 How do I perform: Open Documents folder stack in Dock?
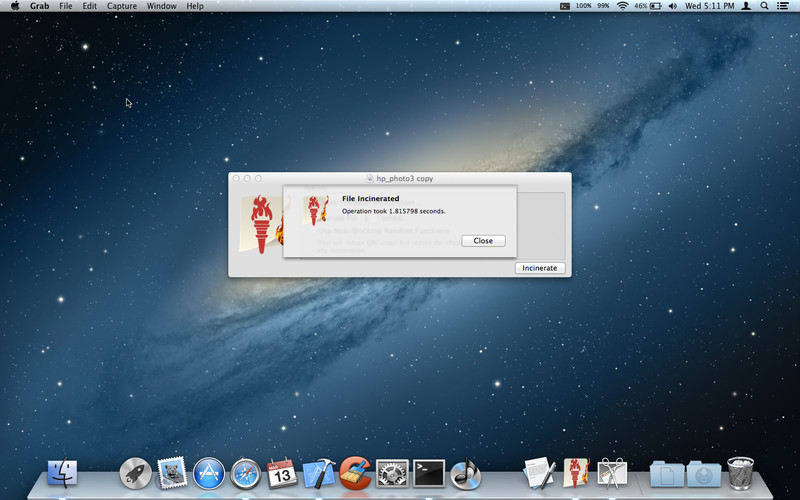667,474
